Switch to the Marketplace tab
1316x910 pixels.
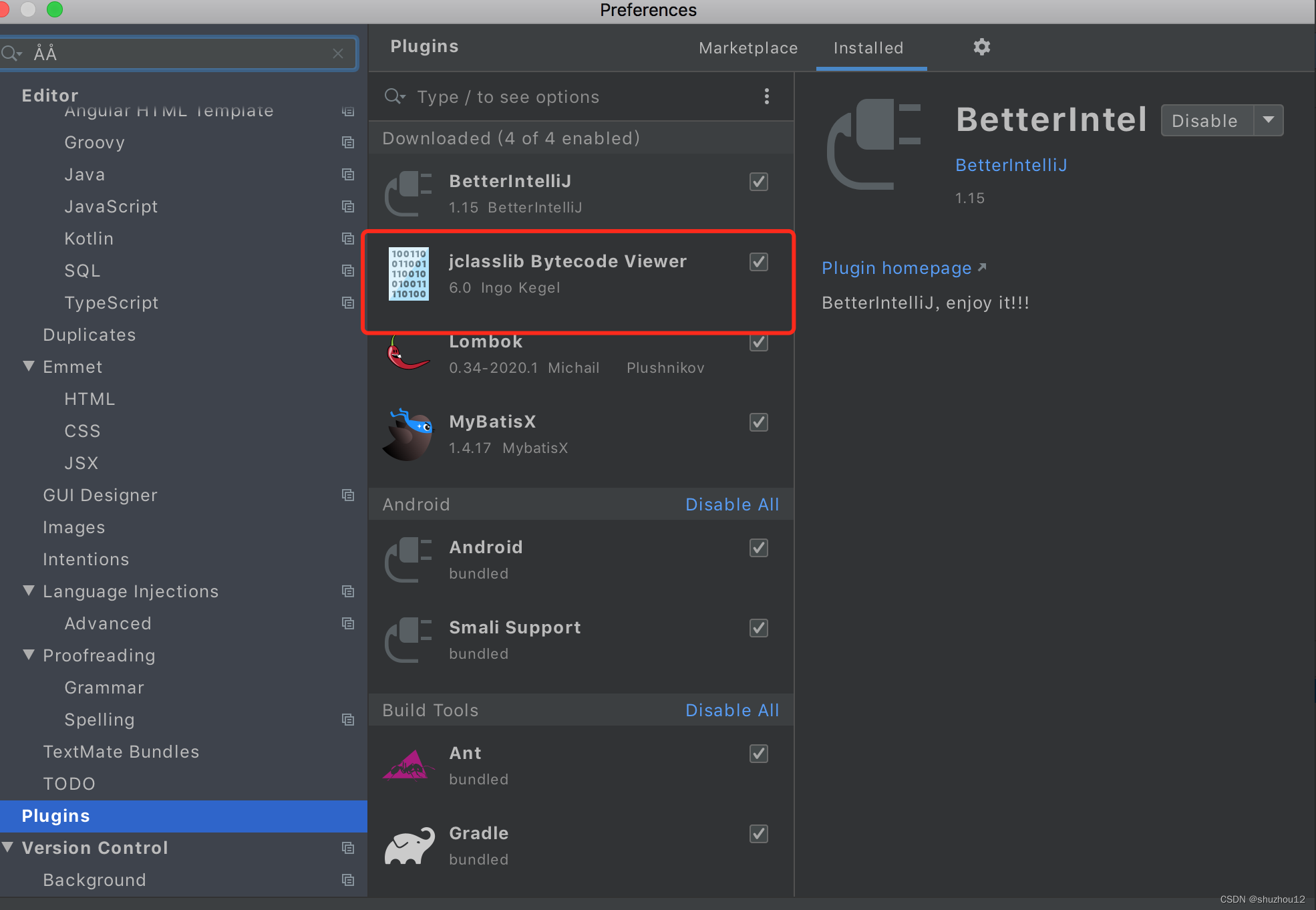click(x=748, y=48)
